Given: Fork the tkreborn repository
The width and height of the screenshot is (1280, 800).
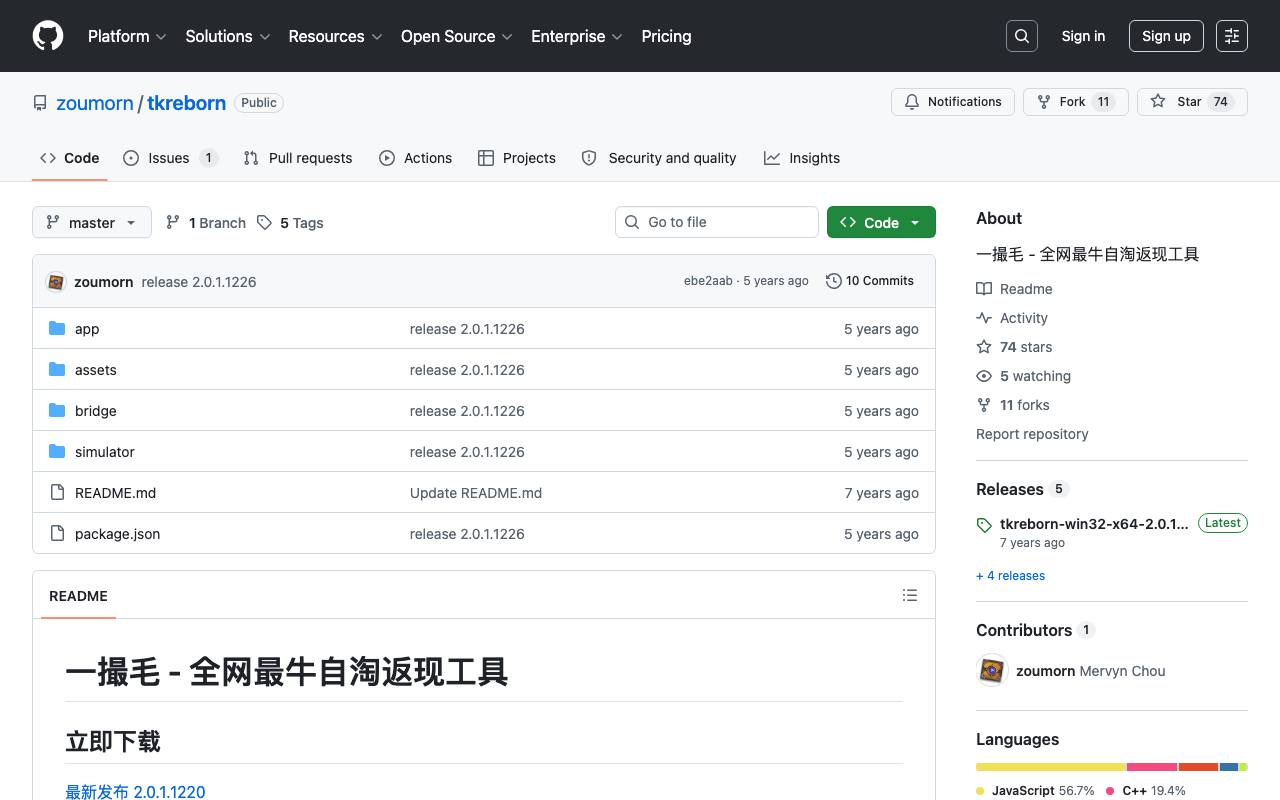Looking at the screenshot, I should point(1076,102).
